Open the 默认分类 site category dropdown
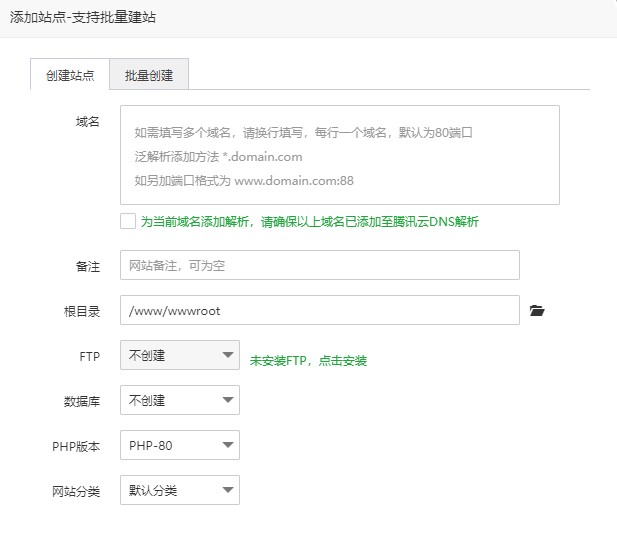Viewport: 617px width, 534px height. 179,490
